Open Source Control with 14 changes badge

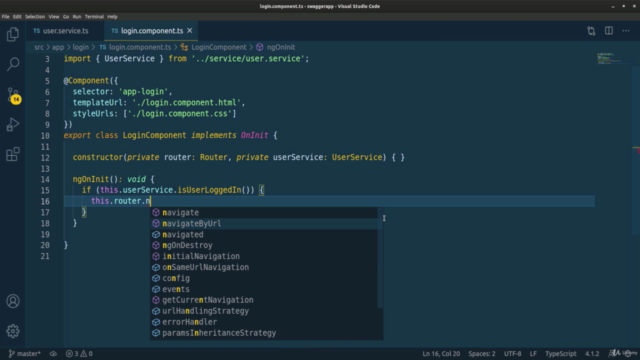pos(13,95)
